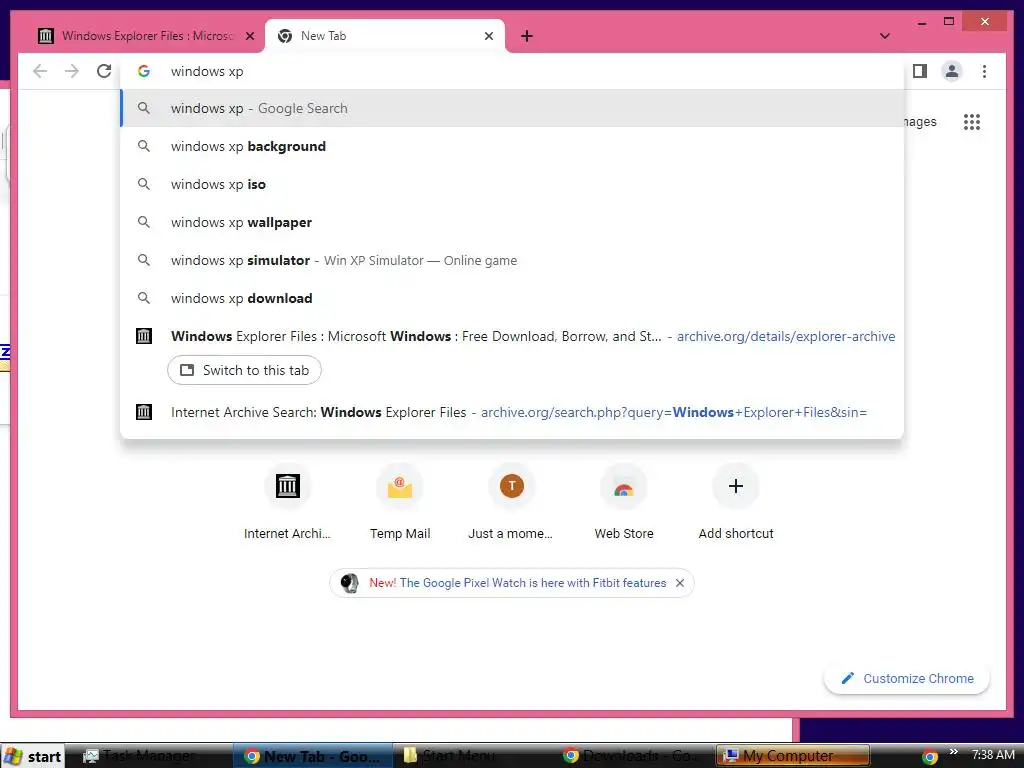Choose windows xp - Google Search suggestion
This screenshot has height=768, width=1024.
(512, 108)
